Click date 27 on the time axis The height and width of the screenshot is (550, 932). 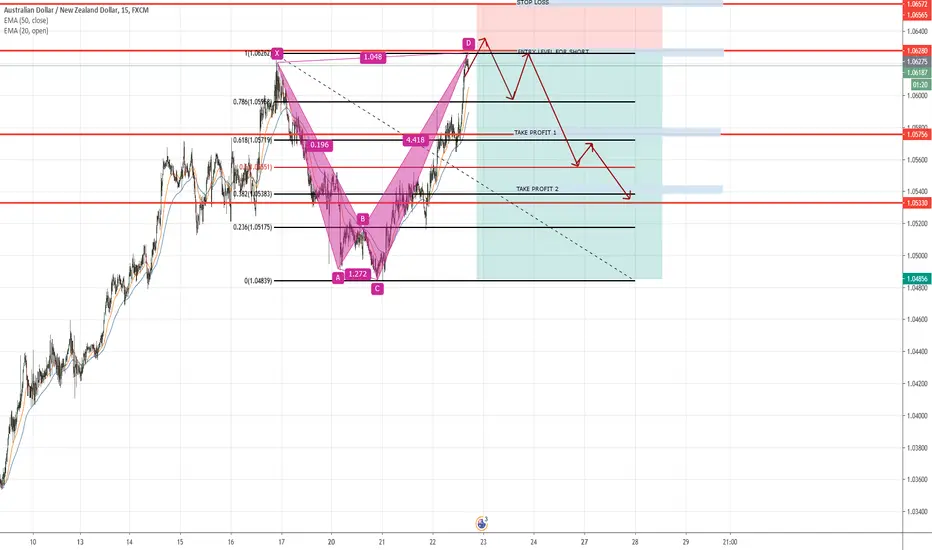pos(584,542)
